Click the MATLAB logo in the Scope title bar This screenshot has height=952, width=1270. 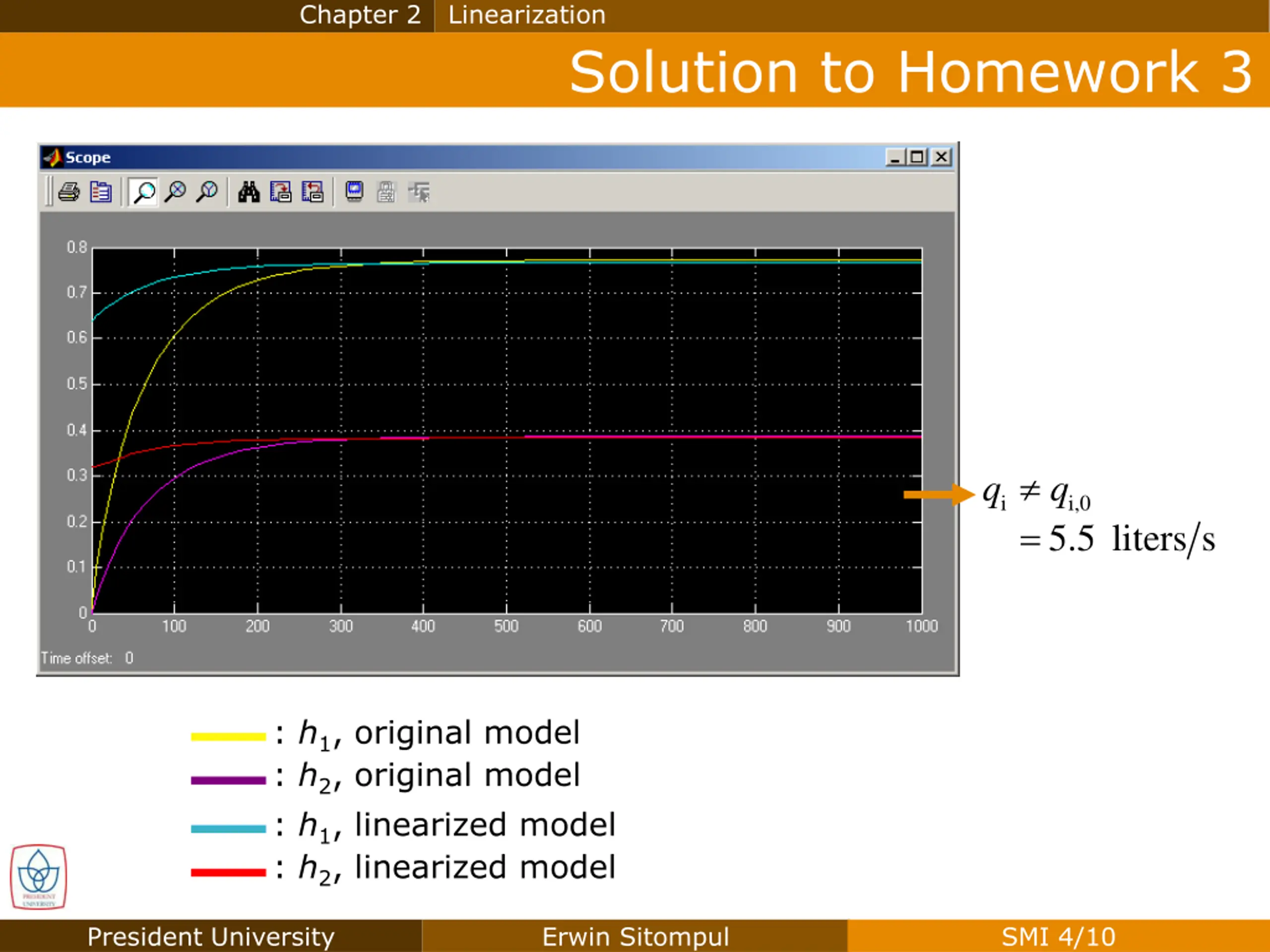point(53,157)
